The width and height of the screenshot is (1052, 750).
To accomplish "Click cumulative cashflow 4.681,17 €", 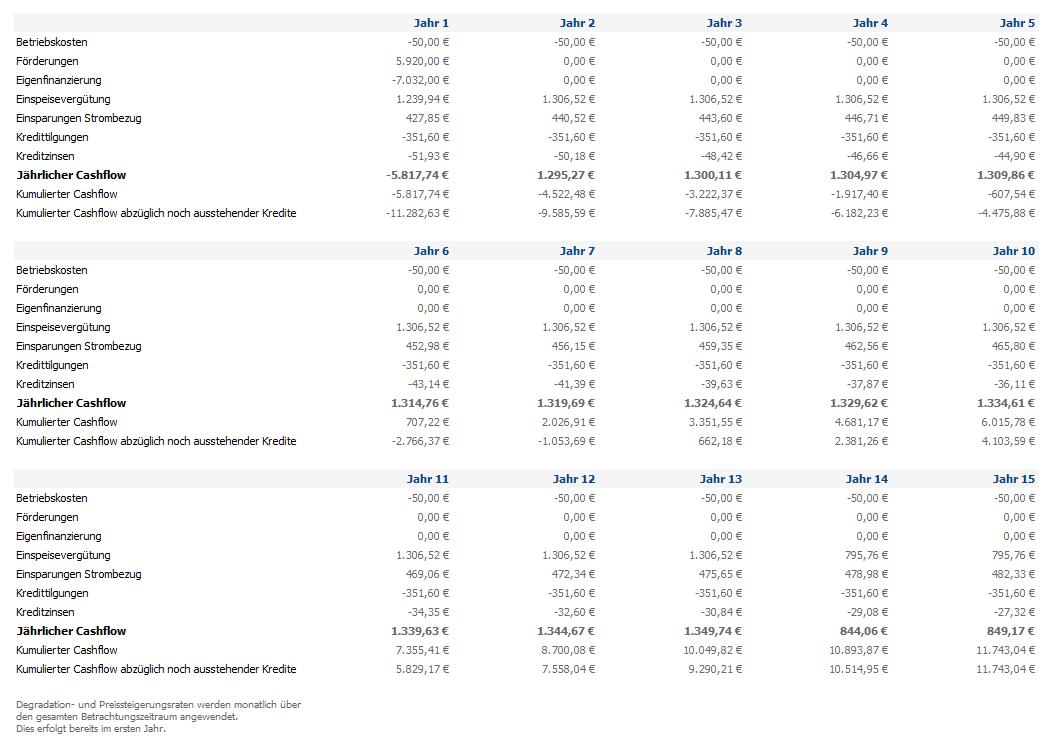I will coord(861,422).
